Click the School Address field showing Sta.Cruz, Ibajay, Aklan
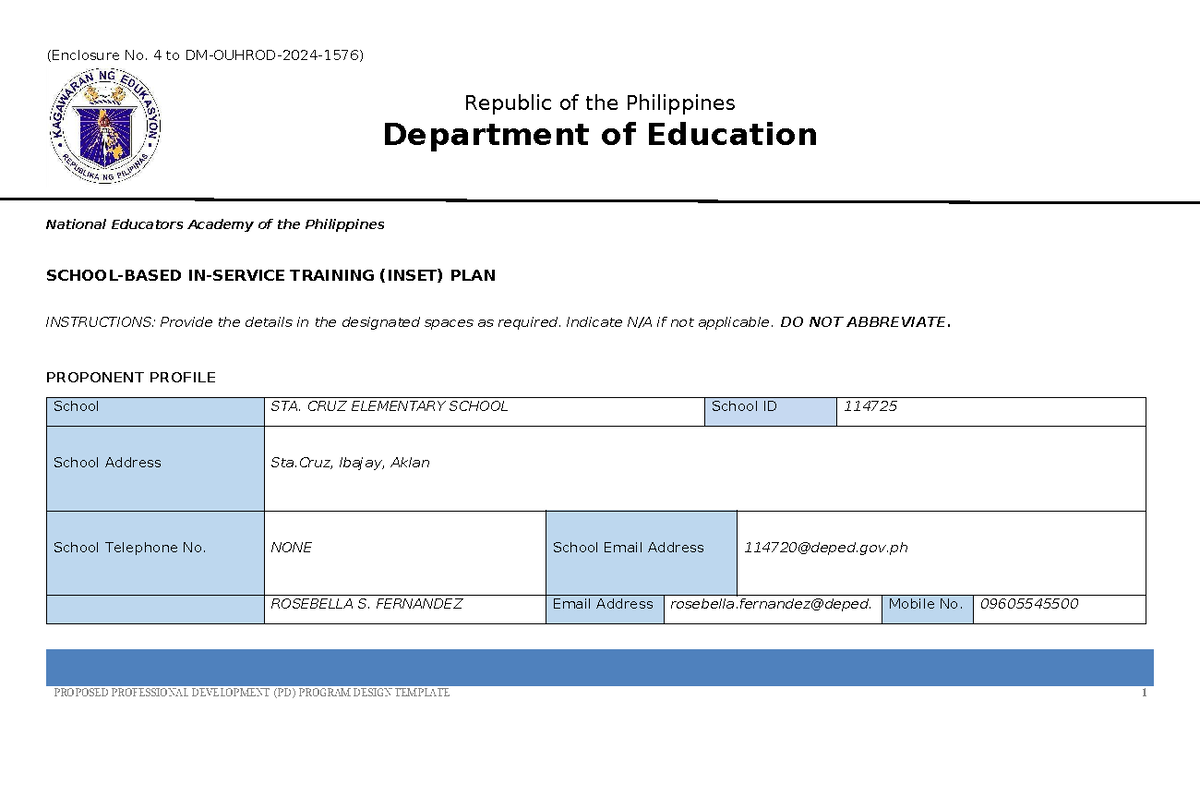The width and height of the screenshot is (1200, 785). tap(349, 463)
